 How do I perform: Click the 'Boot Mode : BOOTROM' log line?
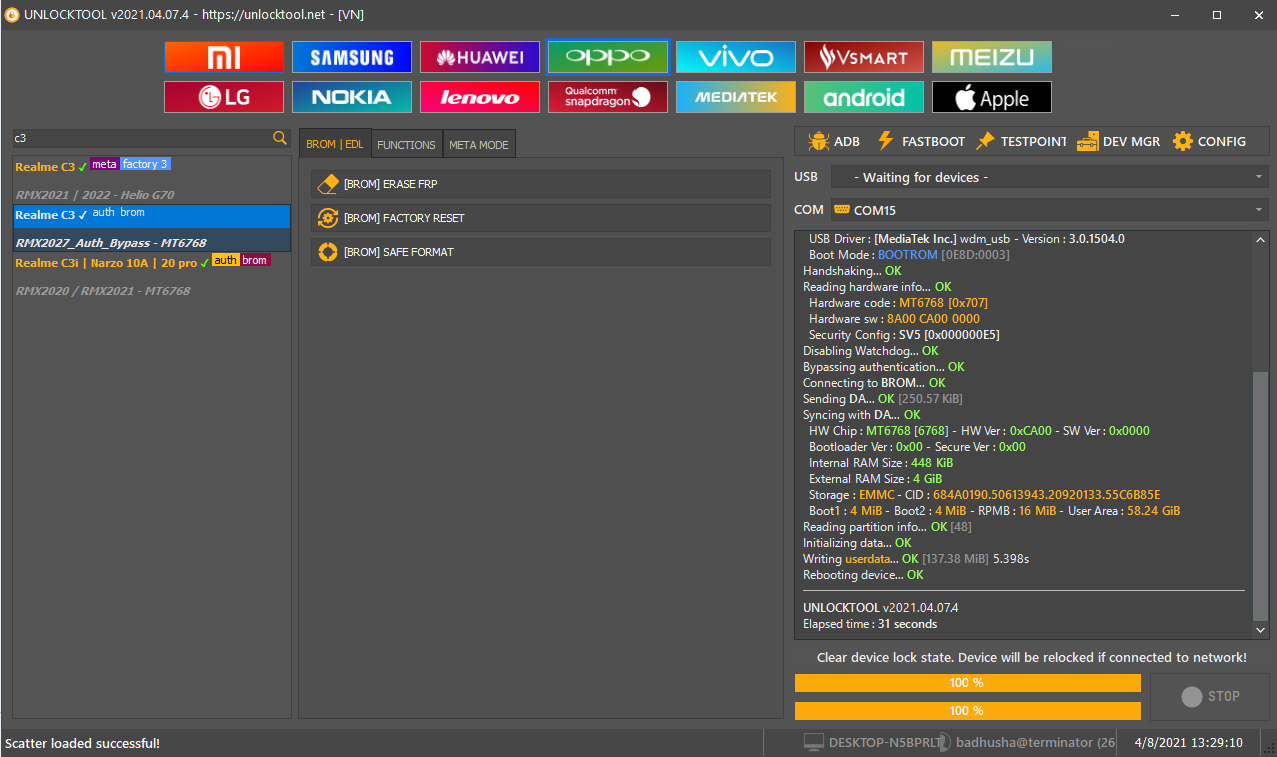(x=909, y=255)
